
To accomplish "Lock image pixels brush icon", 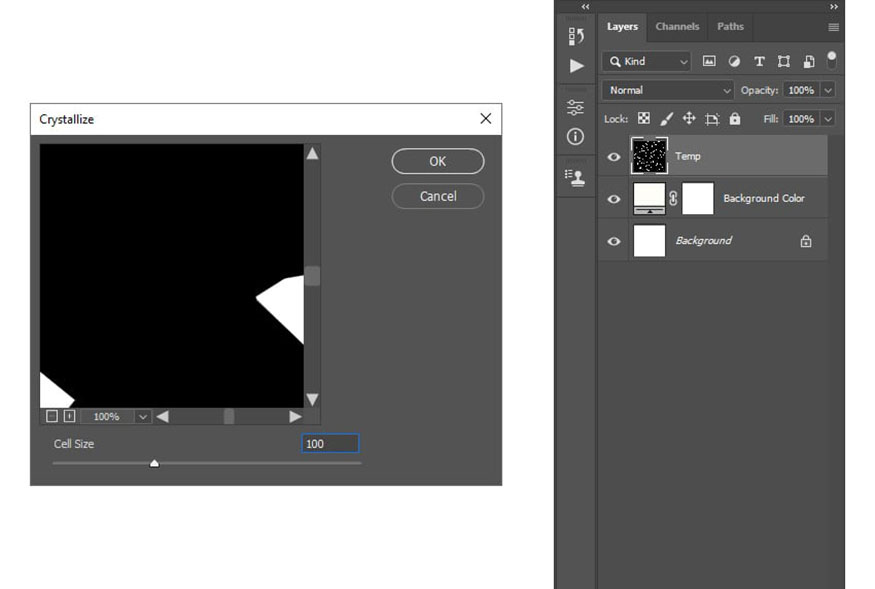I will coord(666,118).
